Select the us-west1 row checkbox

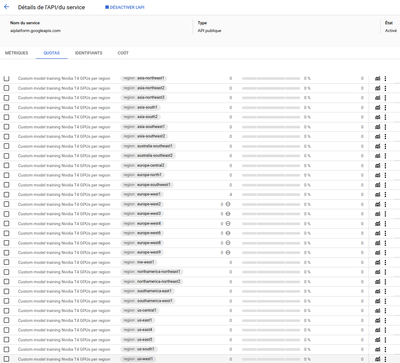(6, 359)
